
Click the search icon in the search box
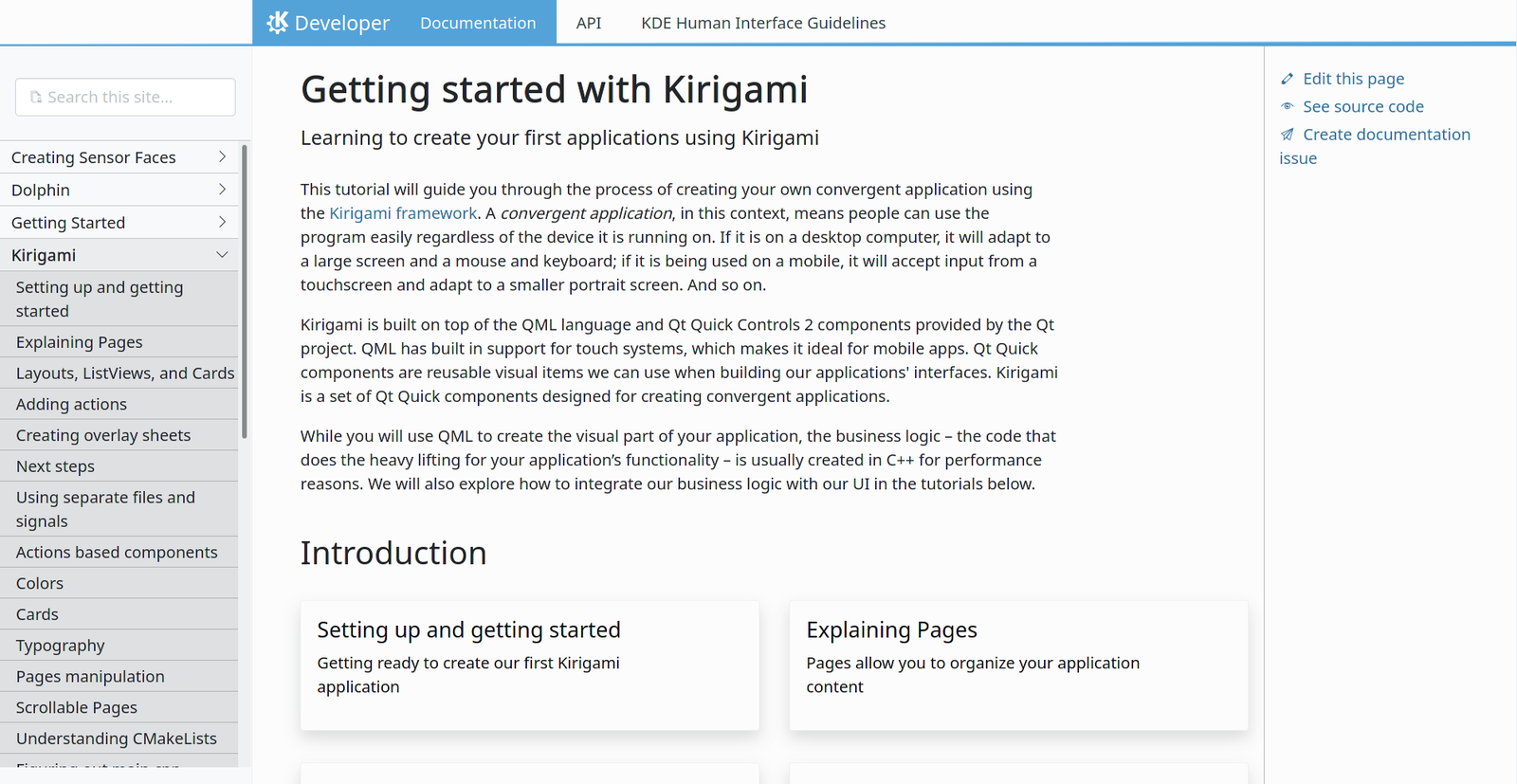point(36,97)
